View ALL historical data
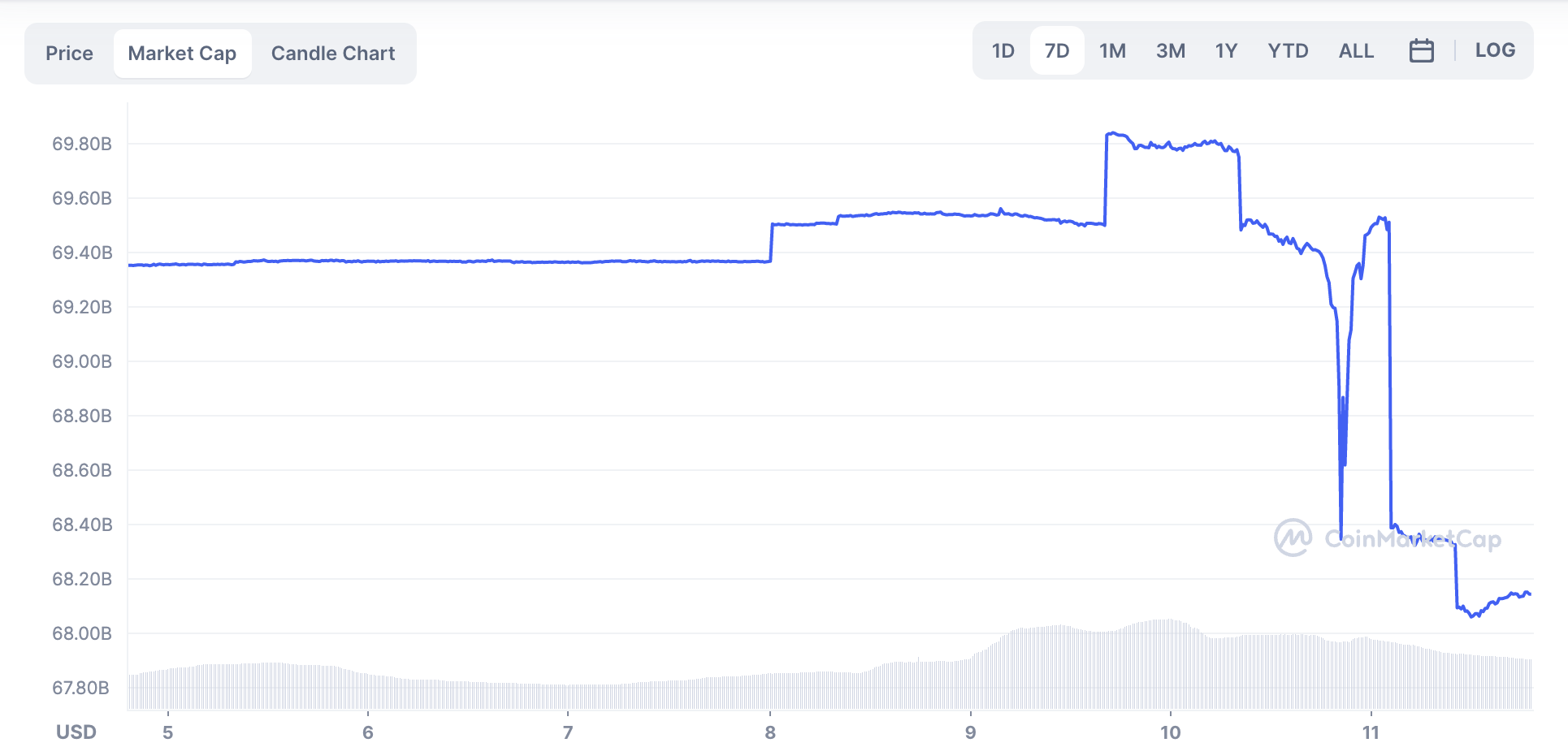 click(1356, 51)
